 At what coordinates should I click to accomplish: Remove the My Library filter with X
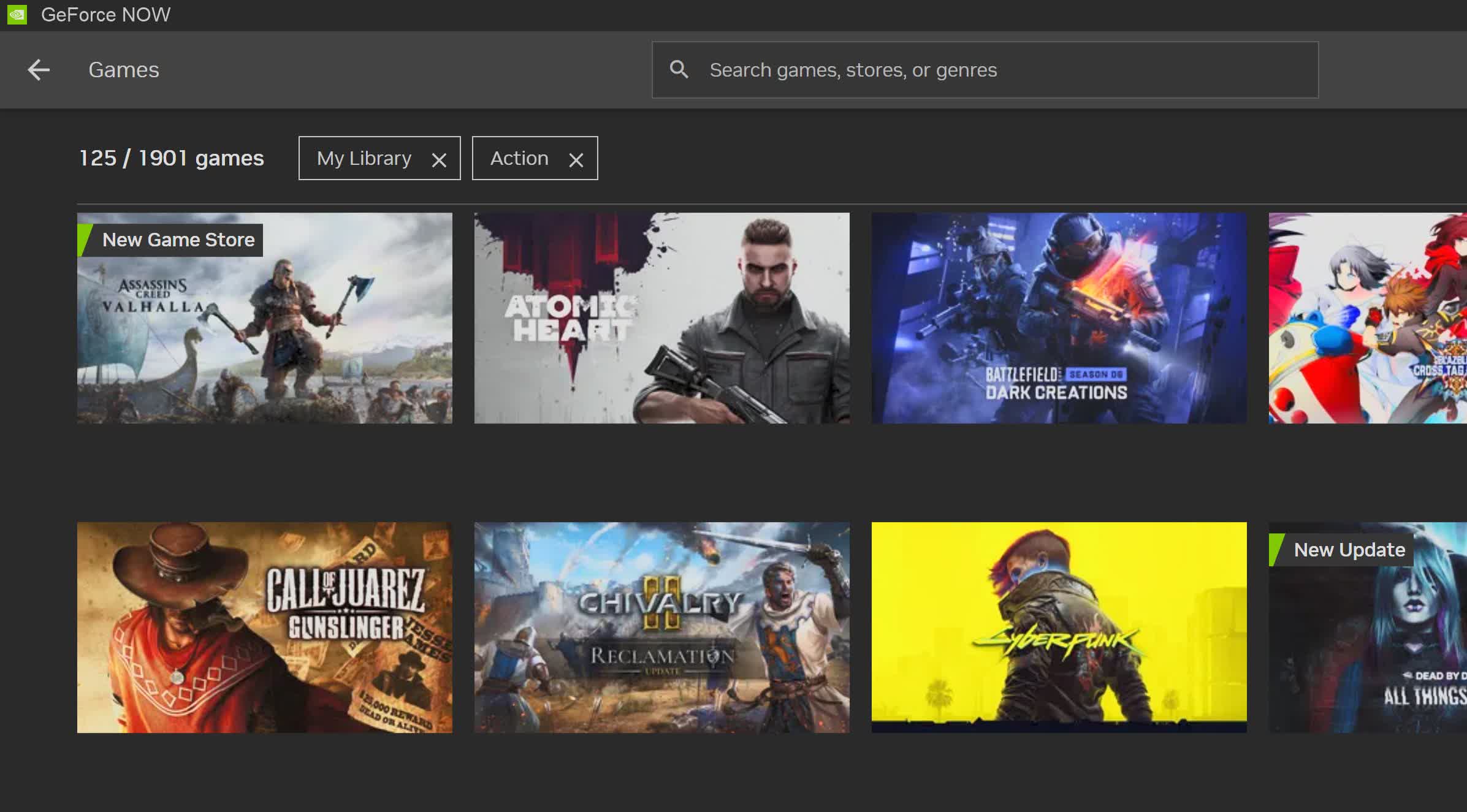point(439,160)
